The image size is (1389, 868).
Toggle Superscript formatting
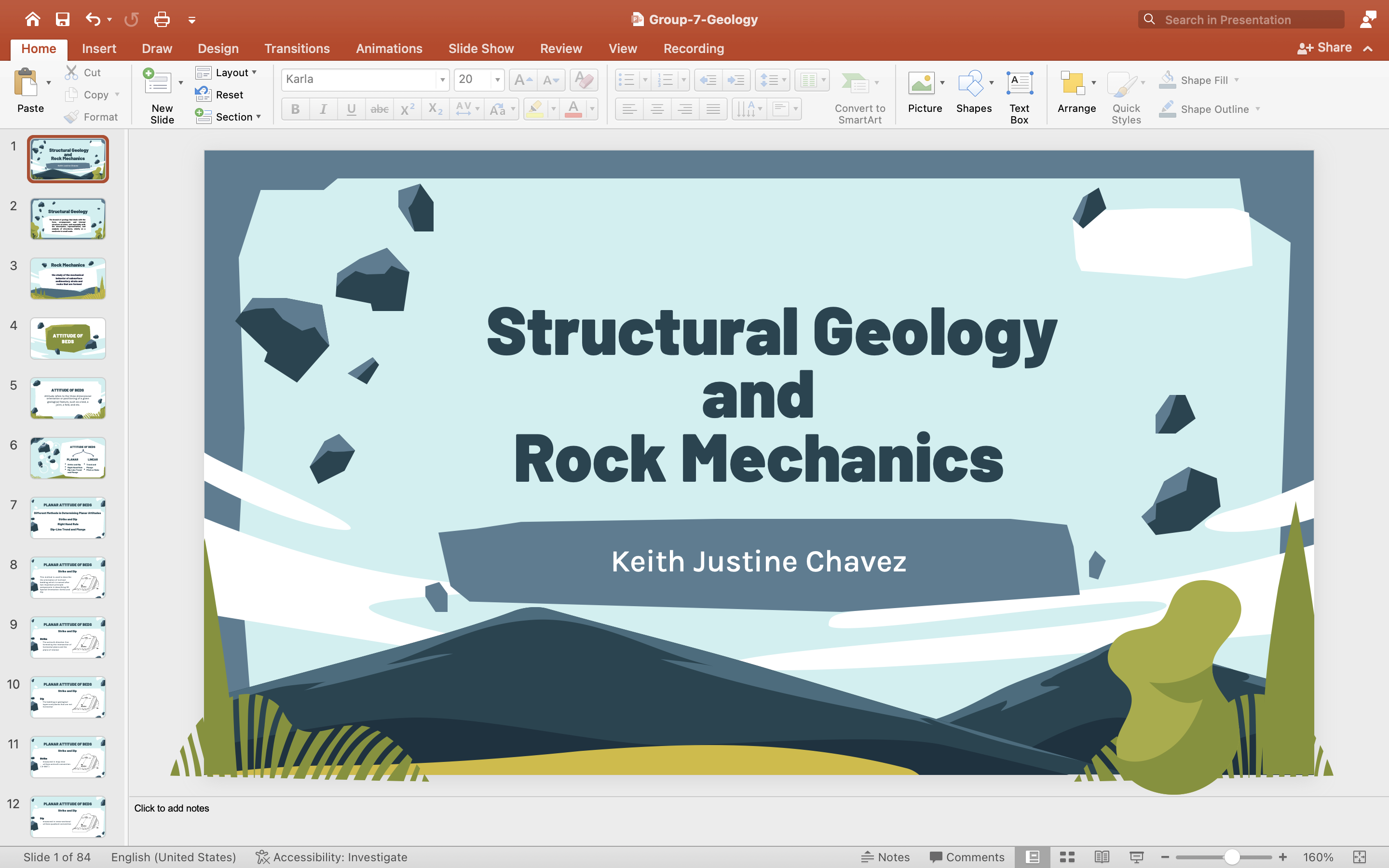408,109
